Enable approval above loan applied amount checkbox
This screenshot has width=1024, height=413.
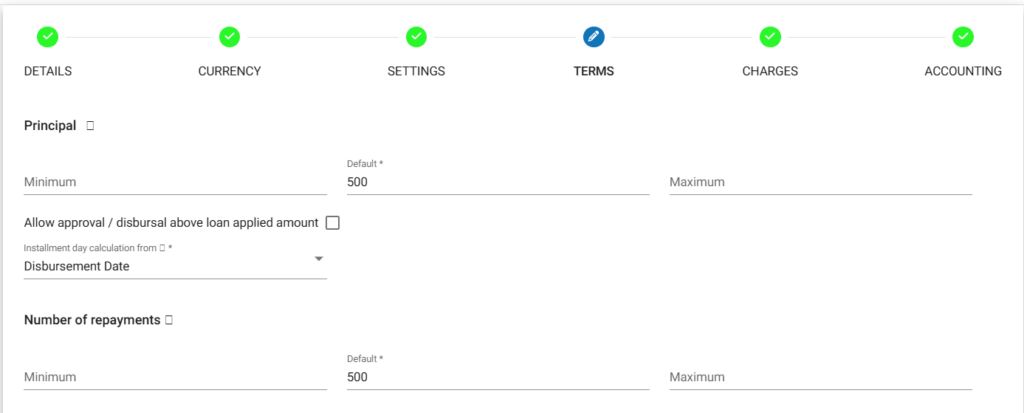(x=333, y=223)
